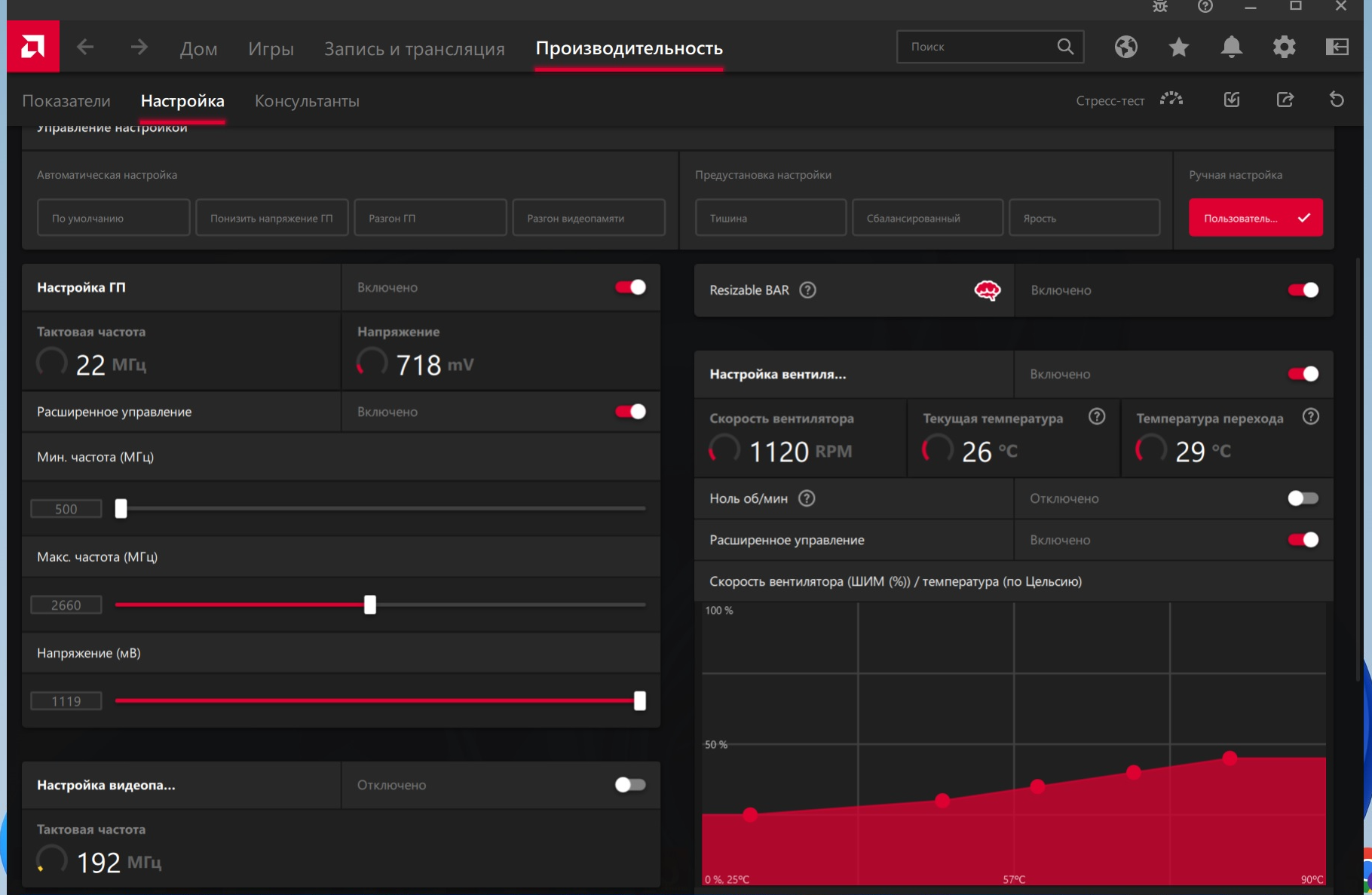This screenshot has width=1372, height=895.
Task: Open Температура перехода help icon
Action: pos(1311,416)
